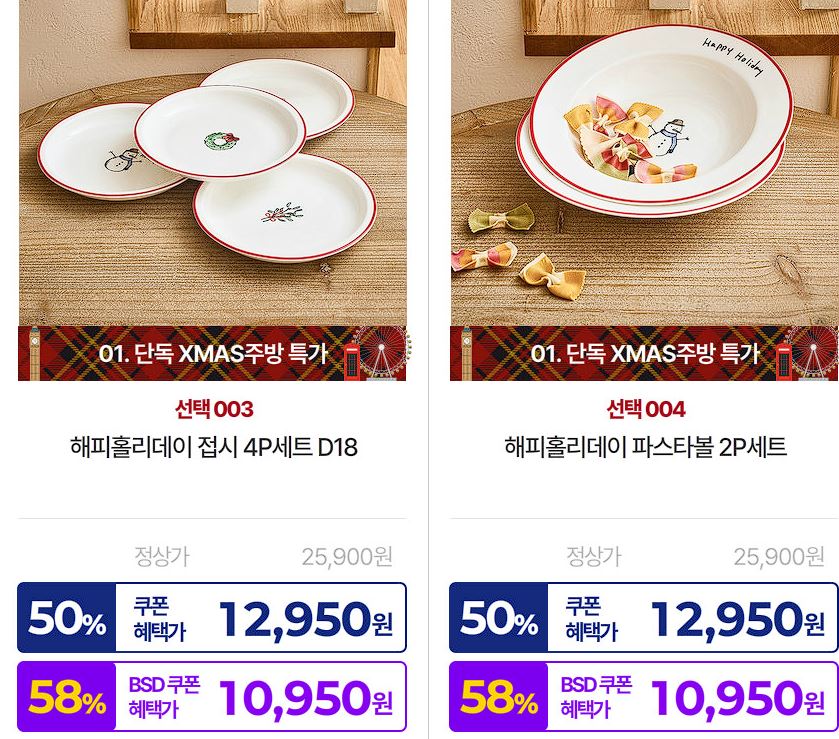
Task: Open the 해피홀리데이 파스타볼 2P세트 title
Action: 646,447
